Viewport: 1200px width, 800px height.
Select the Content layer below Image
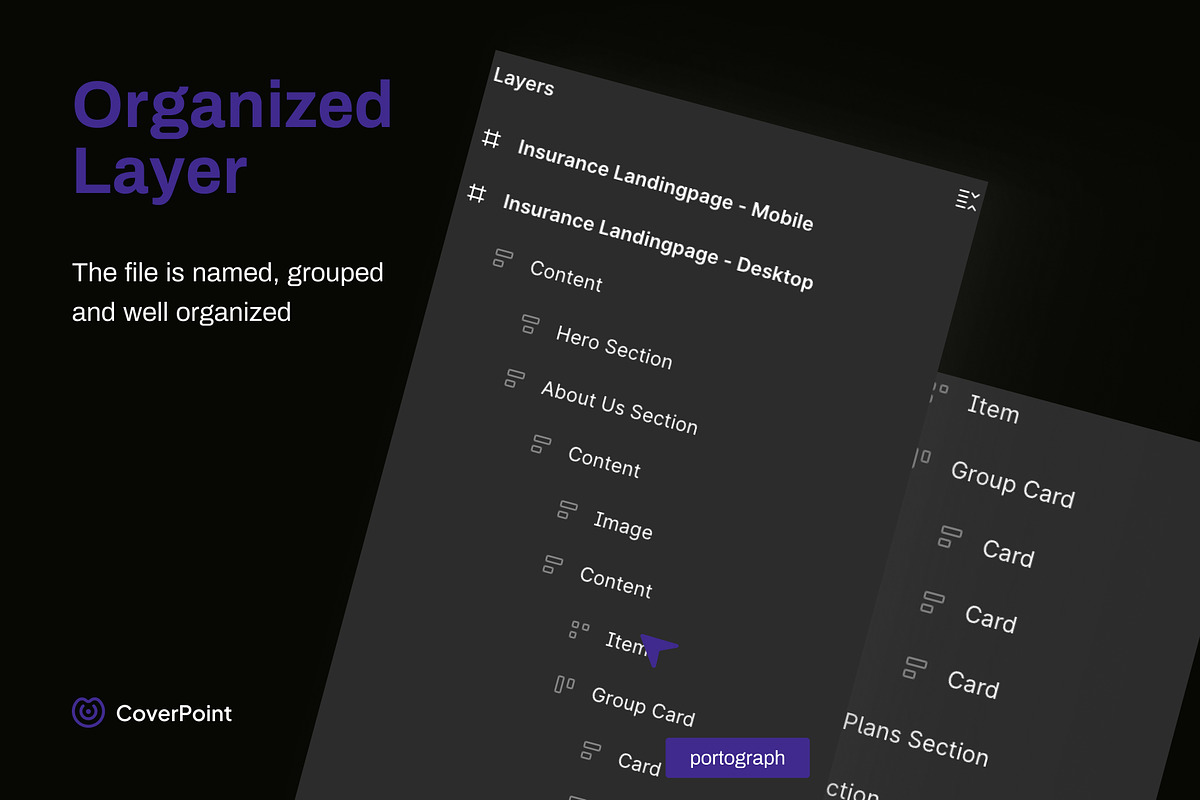point(616,583)
